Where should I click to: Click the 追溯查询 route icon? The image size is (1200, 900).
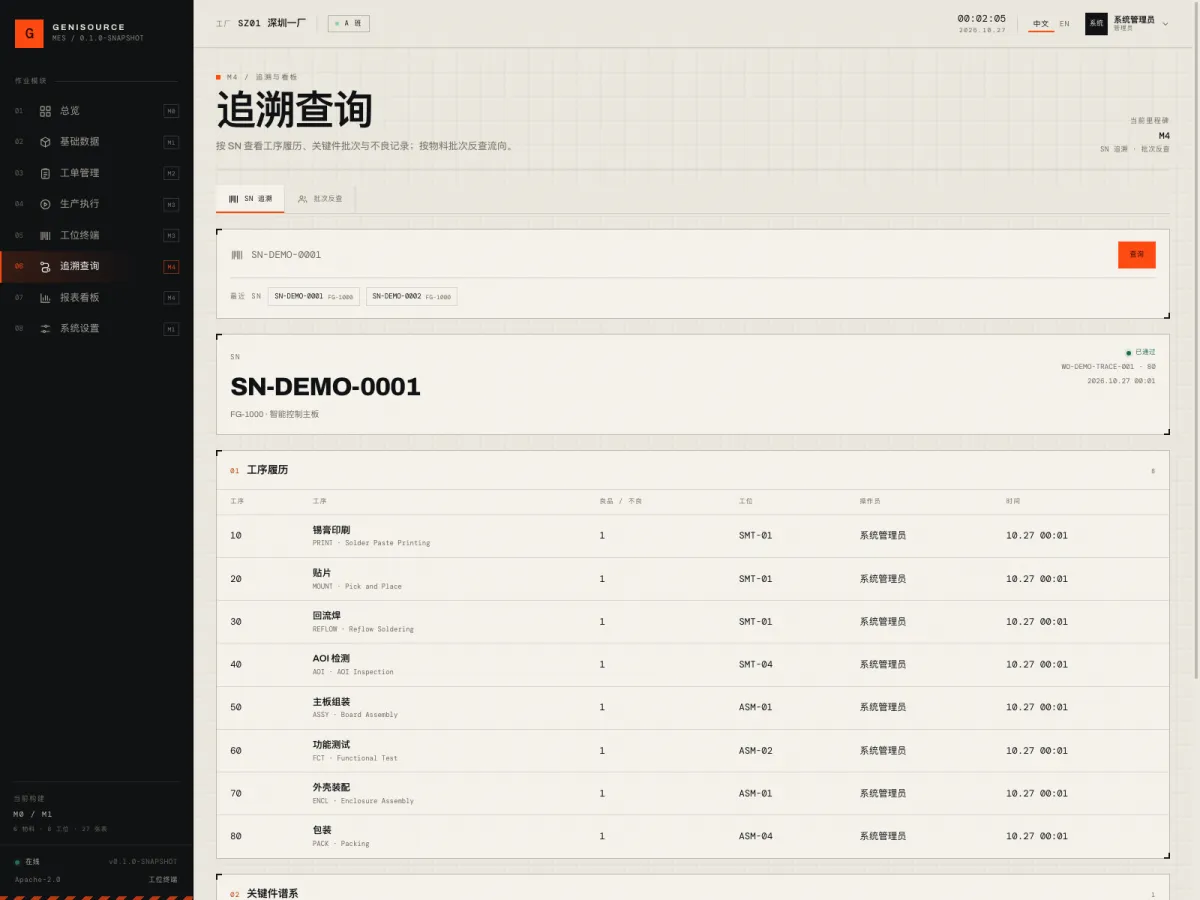45,267
